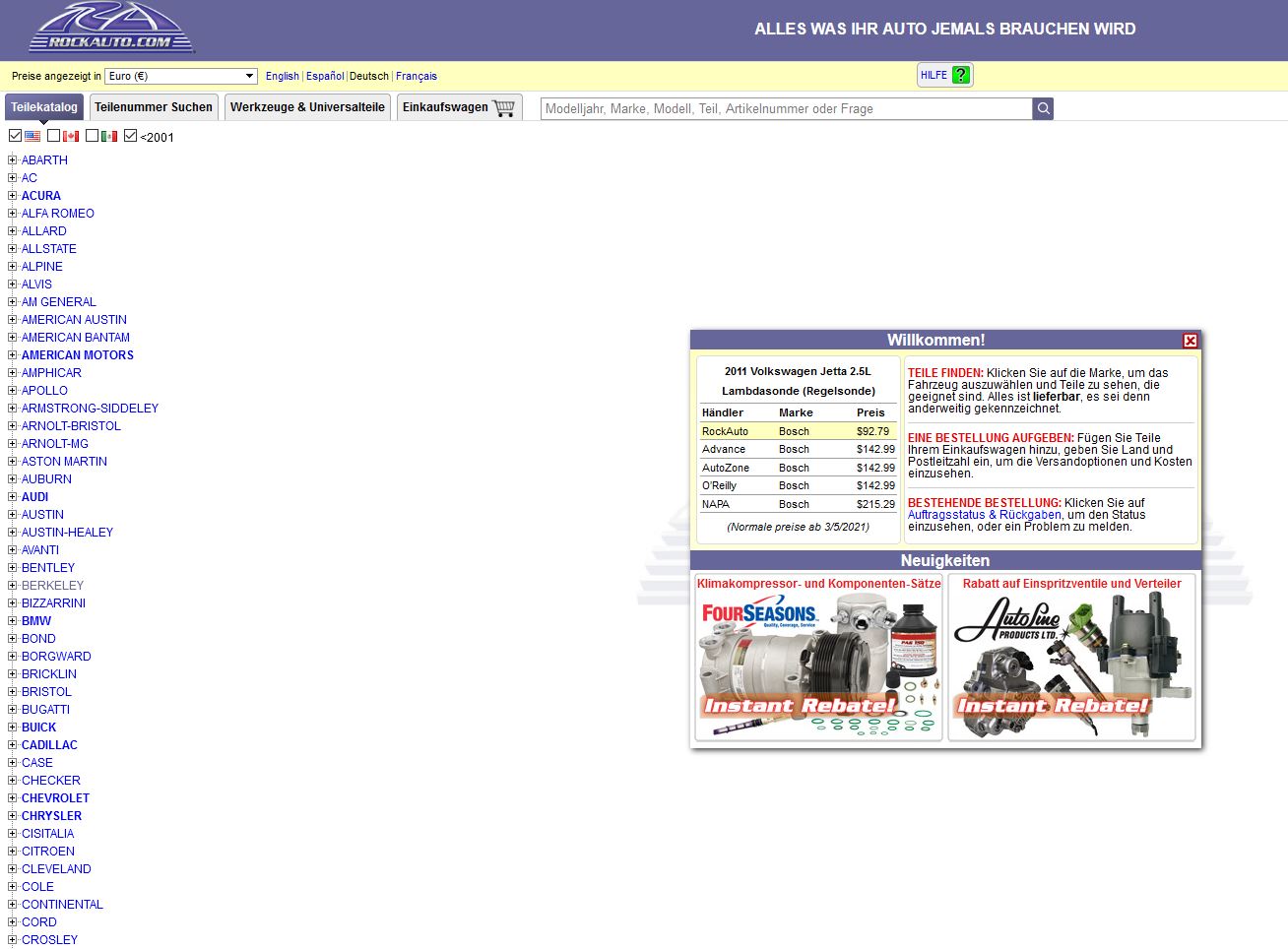Switch language to English
Viewport: 1288px width, 949px height.
point(283,76)
